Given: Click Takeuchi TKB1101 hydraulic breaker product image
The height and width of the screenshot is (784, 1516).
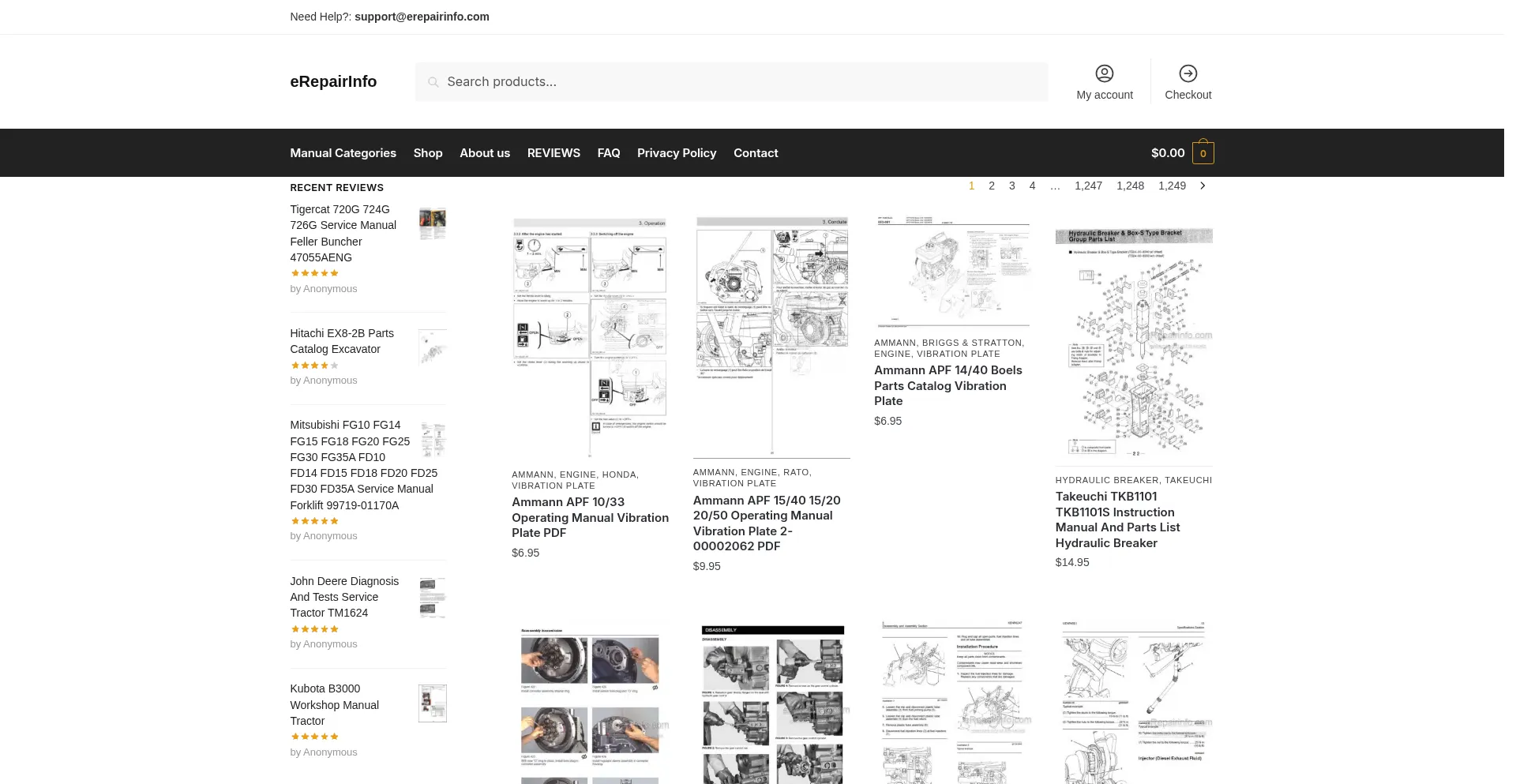Looking at the screenshot, I should tap(1133, 343).
